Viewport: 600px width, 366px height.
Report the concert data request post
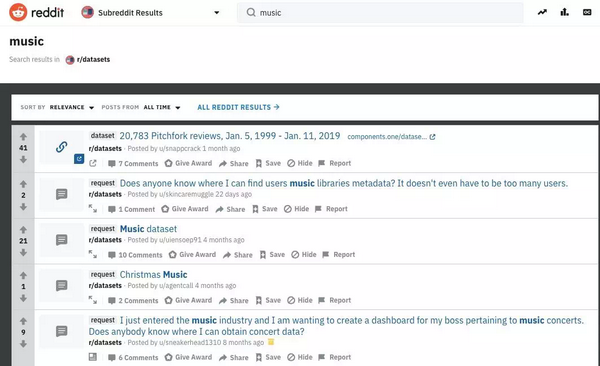334,357
